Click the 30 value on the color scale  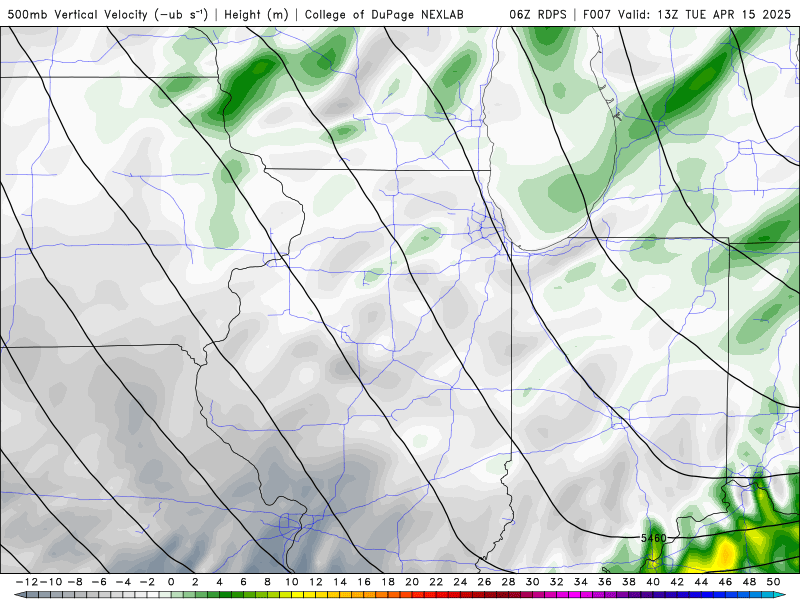pyautogui.click(x=533, y=582)
